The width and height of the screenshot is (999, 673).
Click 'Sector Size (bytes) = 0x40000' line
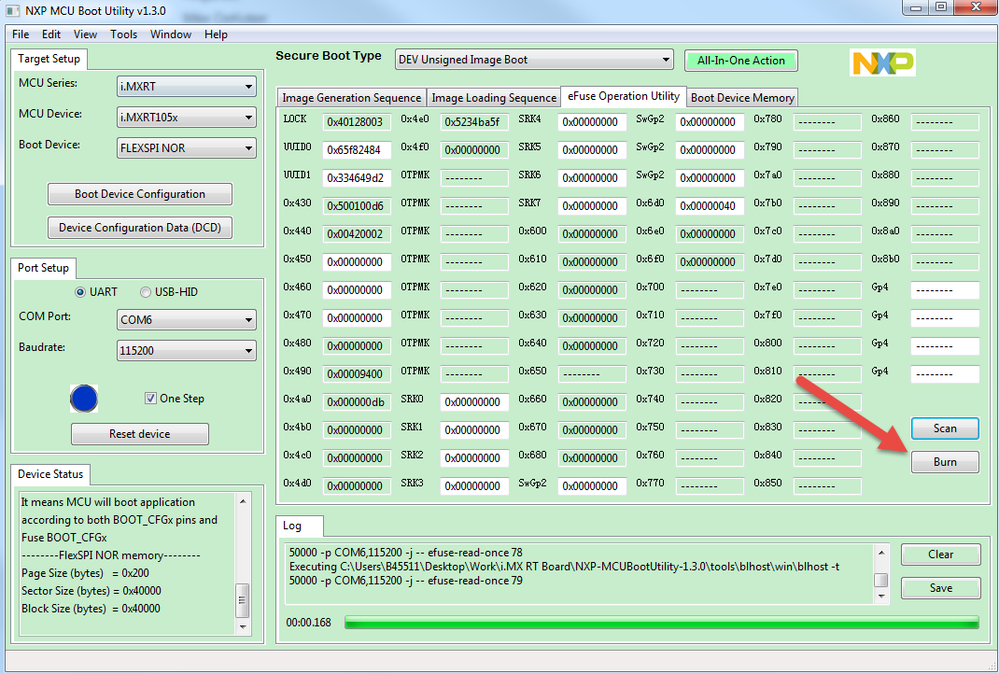(91, 591)
